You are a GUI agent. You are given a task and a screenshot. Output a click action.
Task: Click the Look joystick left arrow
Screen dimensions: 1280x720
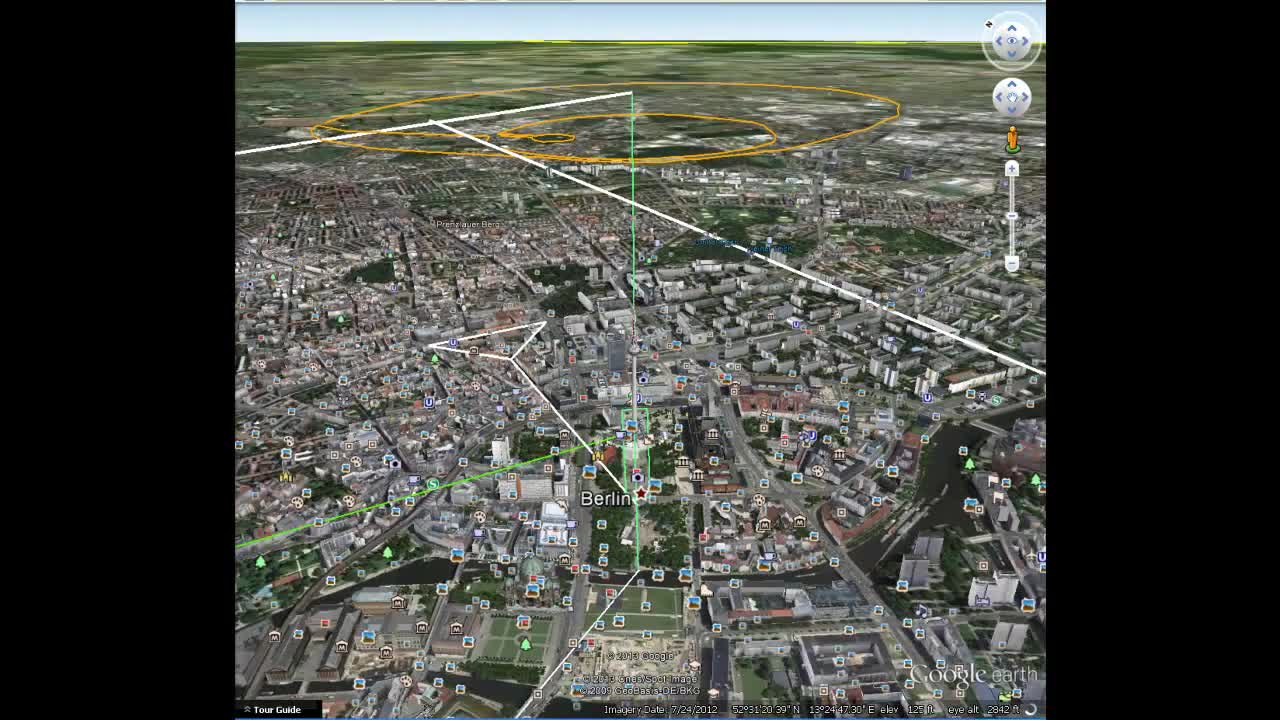pyautogui.click(x=998, y=41)
